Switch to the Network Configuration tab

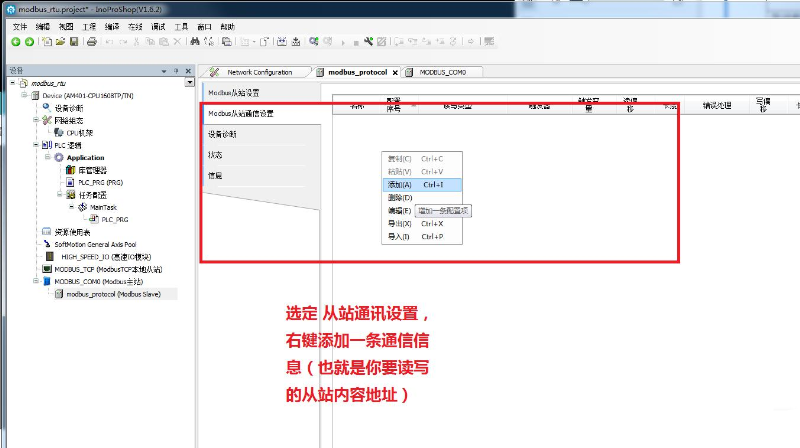(x=260, y=72)
